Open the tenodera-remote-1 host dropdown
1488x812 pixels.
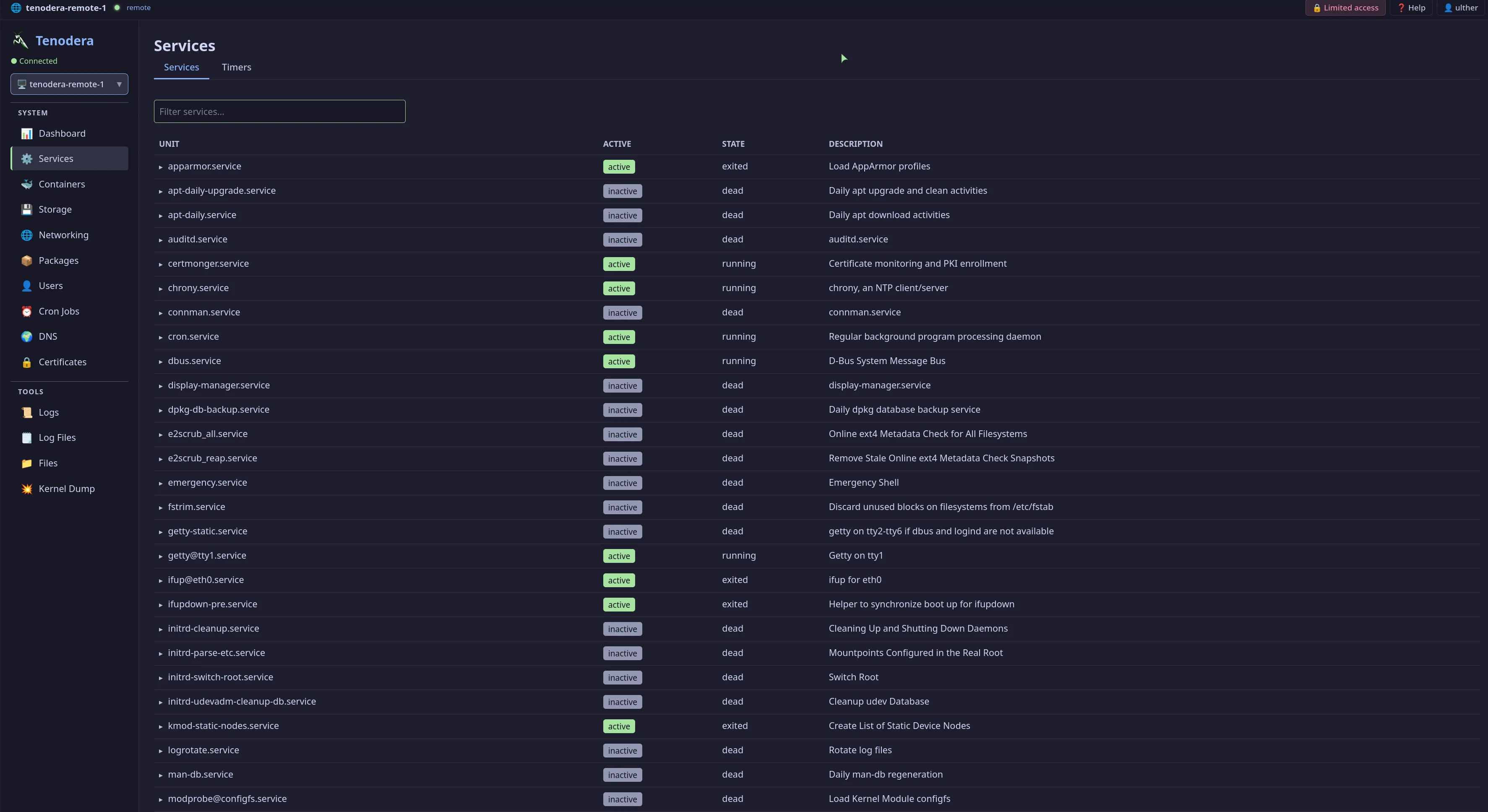pos(69,84)
